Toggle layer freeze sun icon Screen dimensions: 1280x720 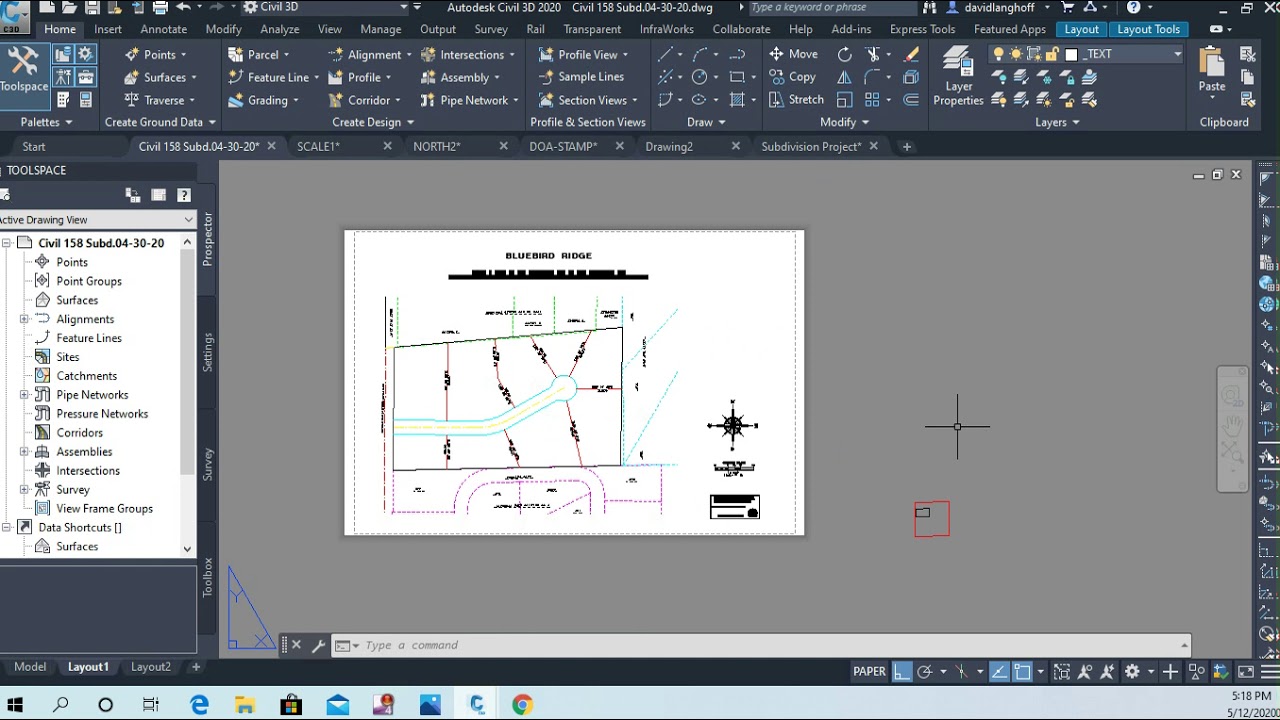[1016, 54]
